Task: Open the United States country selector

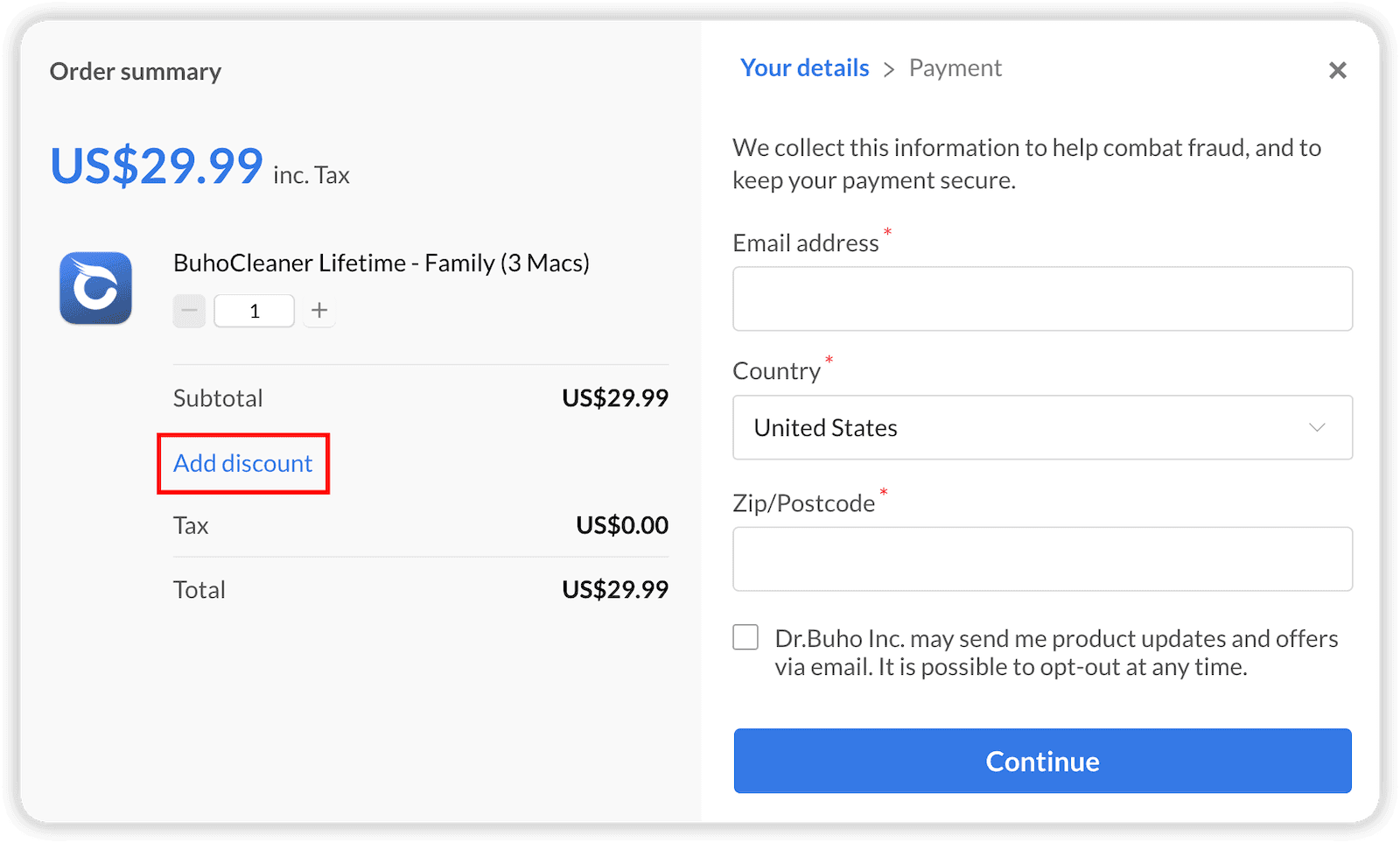Action: (1042, 427)
